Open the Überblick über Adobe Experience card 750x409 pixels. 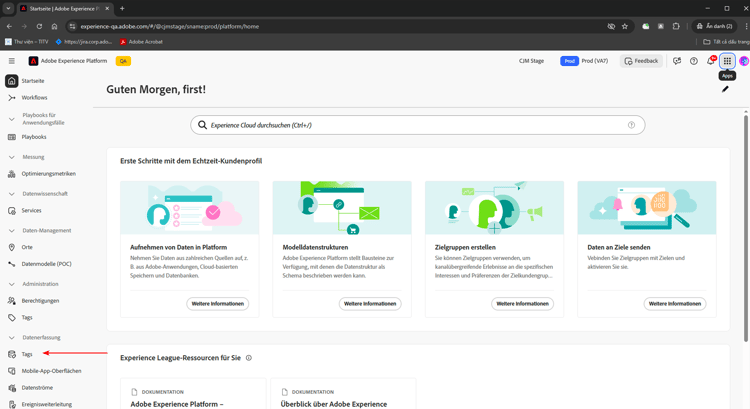pyautogui.click(x=343, y=394)
